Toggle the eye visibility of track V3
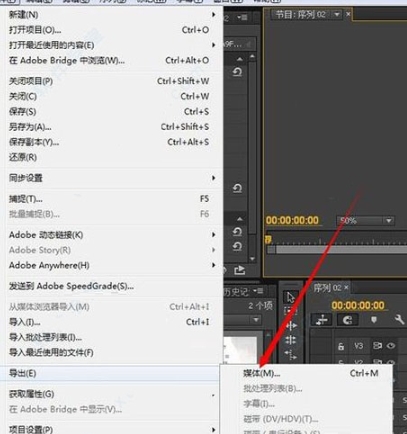This screenshot has width=407, height=434. tap(391, 346)
